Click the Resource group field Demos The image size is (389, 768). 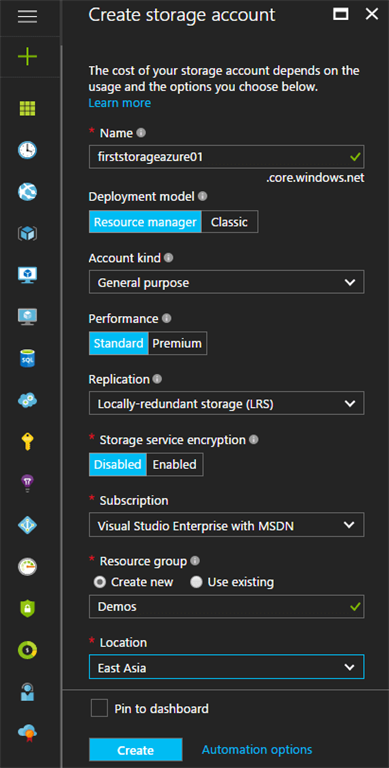226,607
